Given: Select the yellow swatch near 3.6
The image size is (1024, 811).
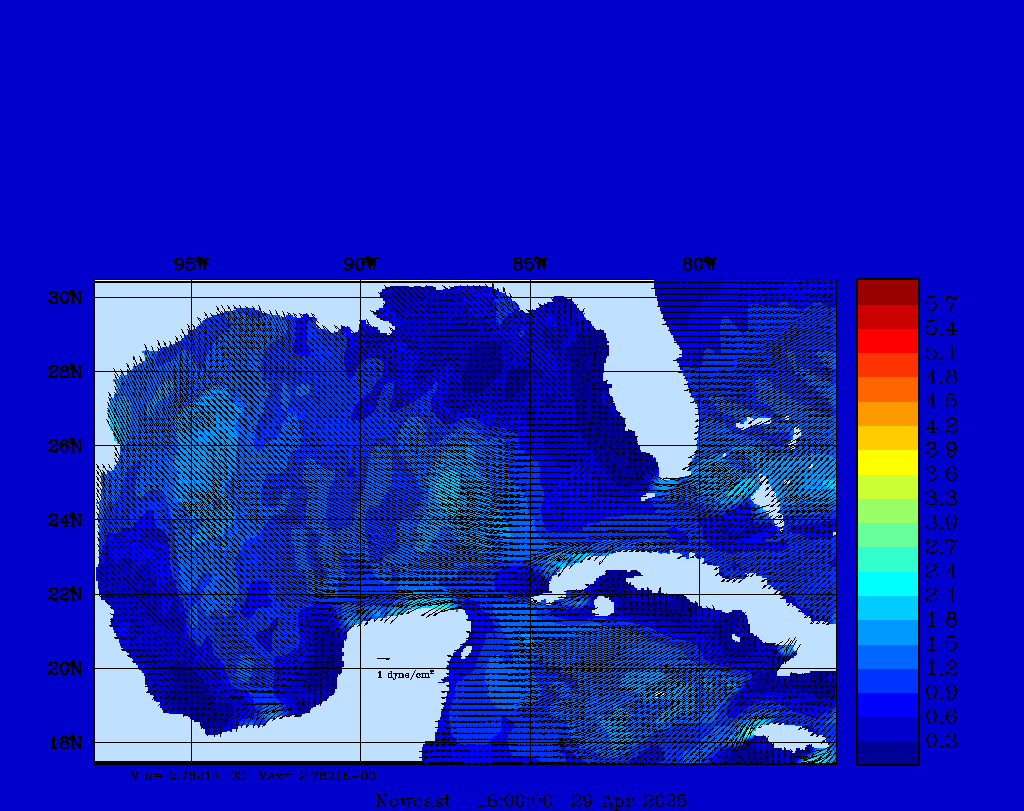Looking at the screenshot, I should (887, 462).
